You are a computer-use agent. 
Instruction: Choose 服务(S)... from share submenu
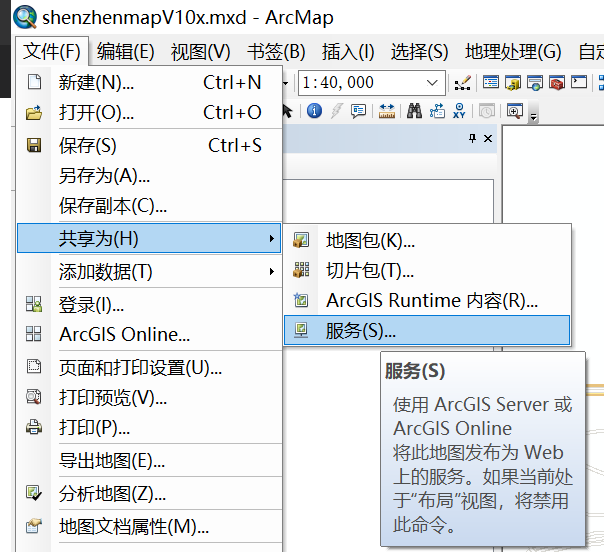click(x=427, y=330)
